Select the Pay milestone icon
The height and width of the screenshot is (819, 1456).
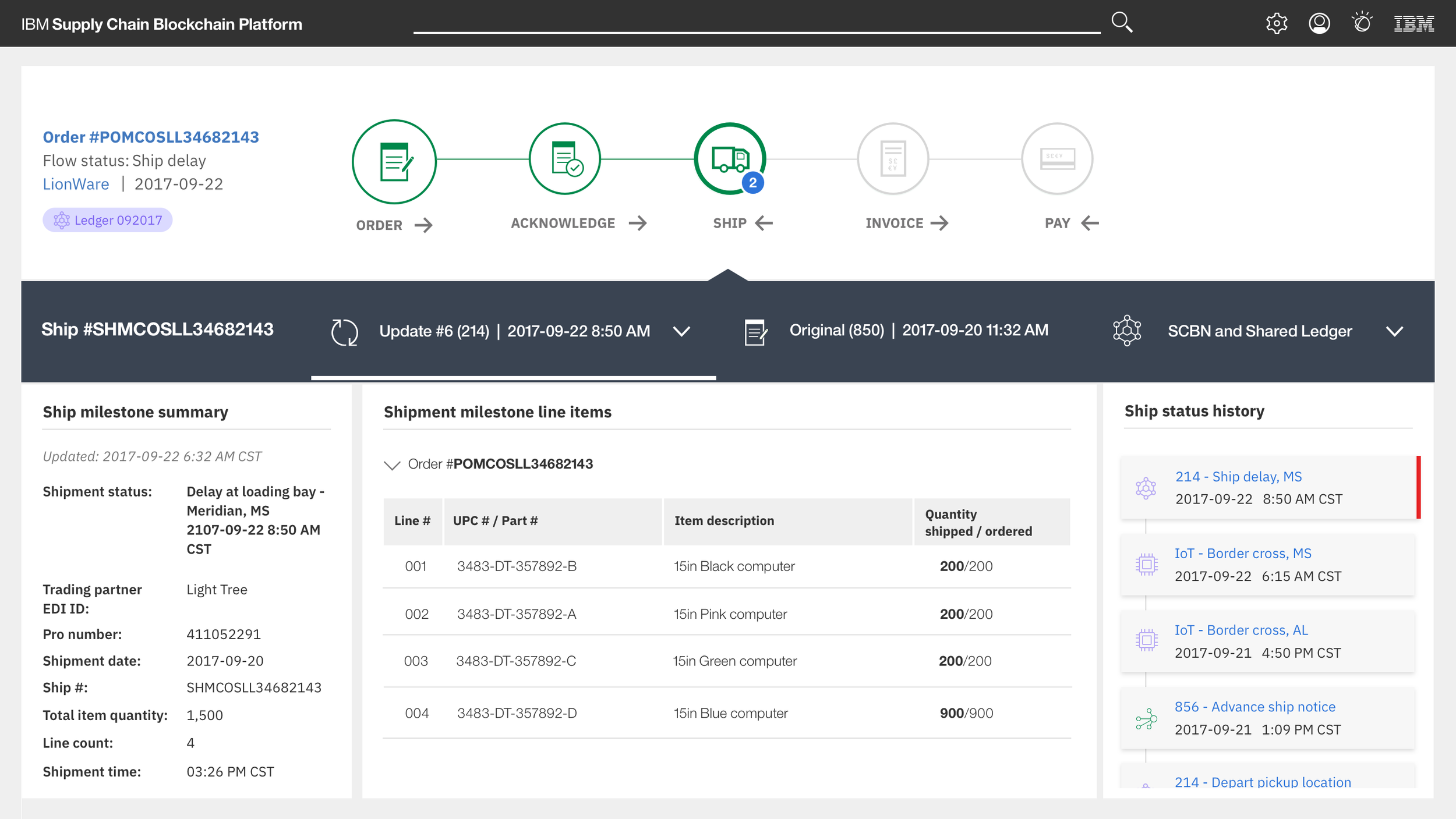[x=1056, y=158]
